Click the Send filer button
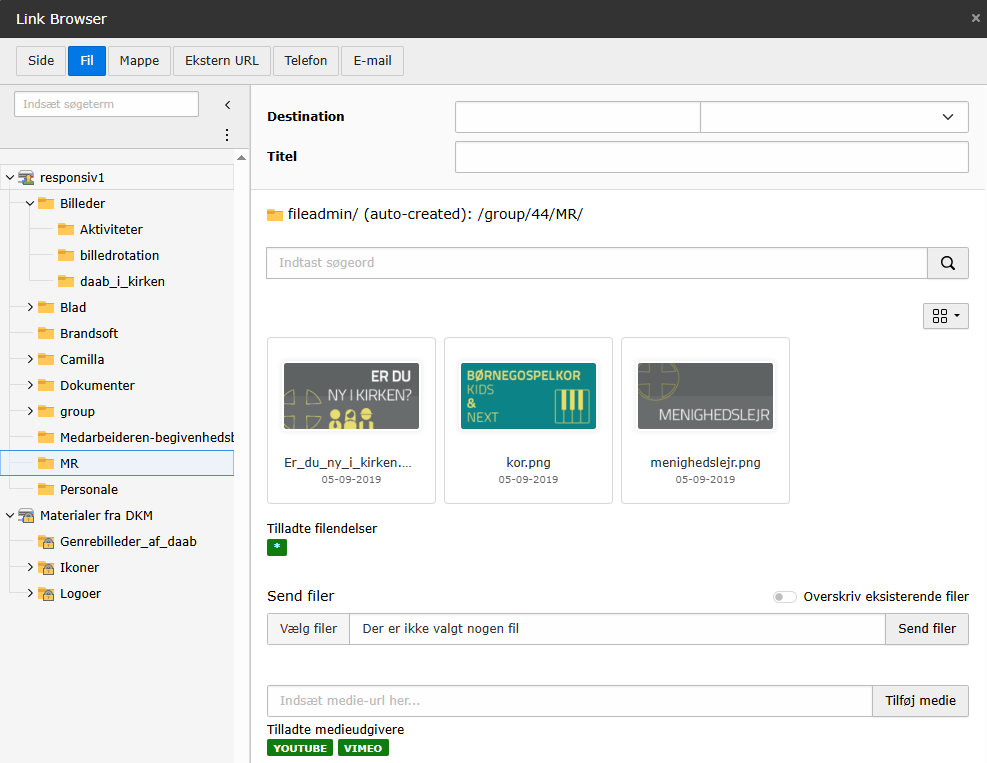 coord(926,629)
